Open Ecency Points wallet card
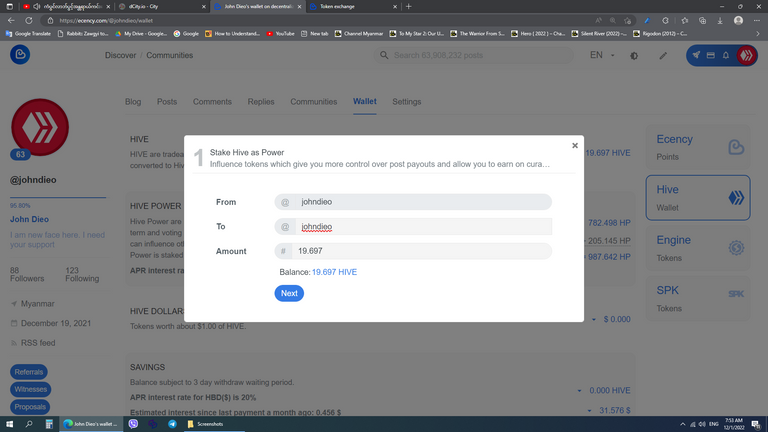 [x=698, y=147]
